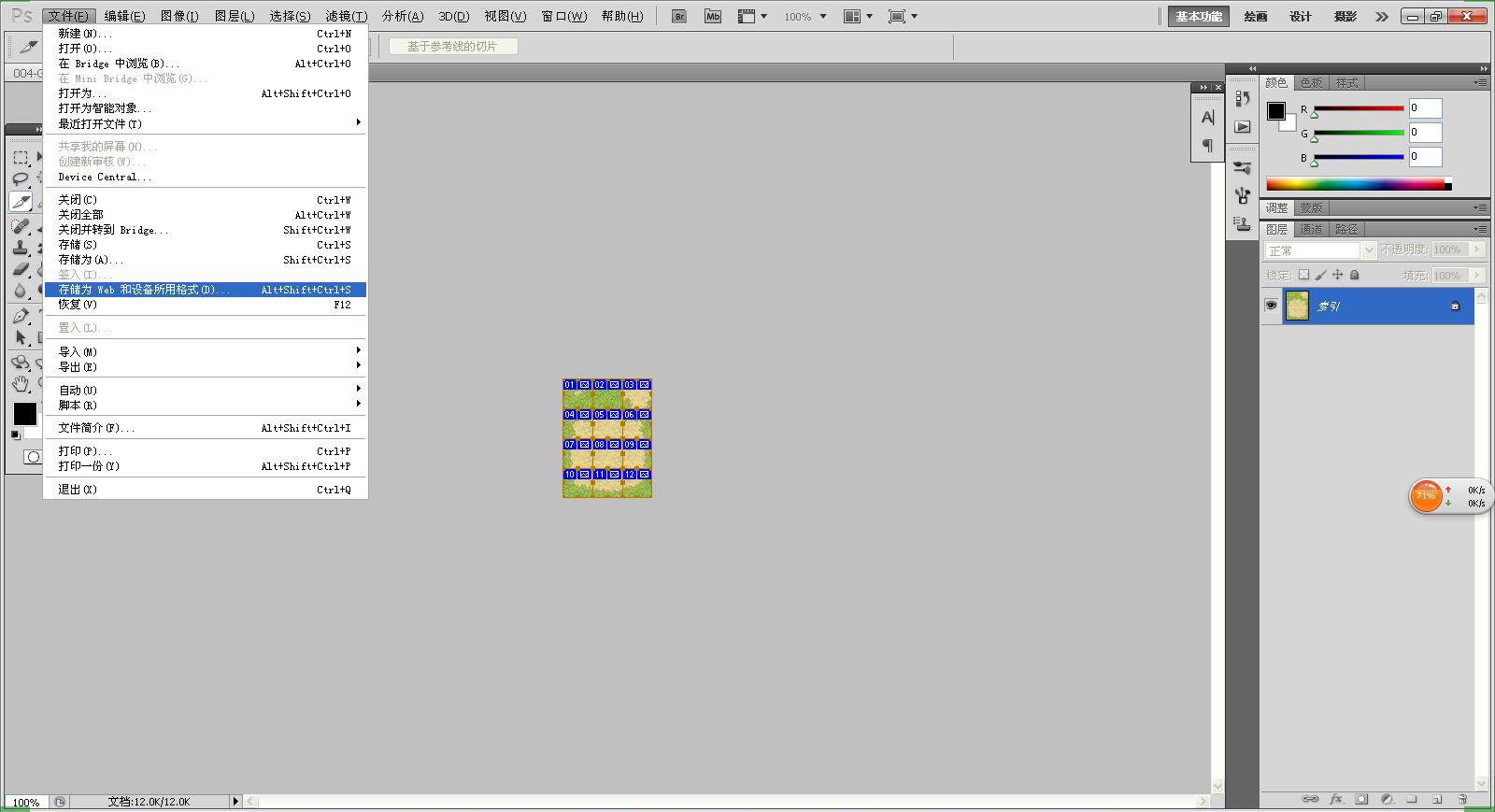Toggle visibility eye of the layer
1495x812 pixels.
1271,306
